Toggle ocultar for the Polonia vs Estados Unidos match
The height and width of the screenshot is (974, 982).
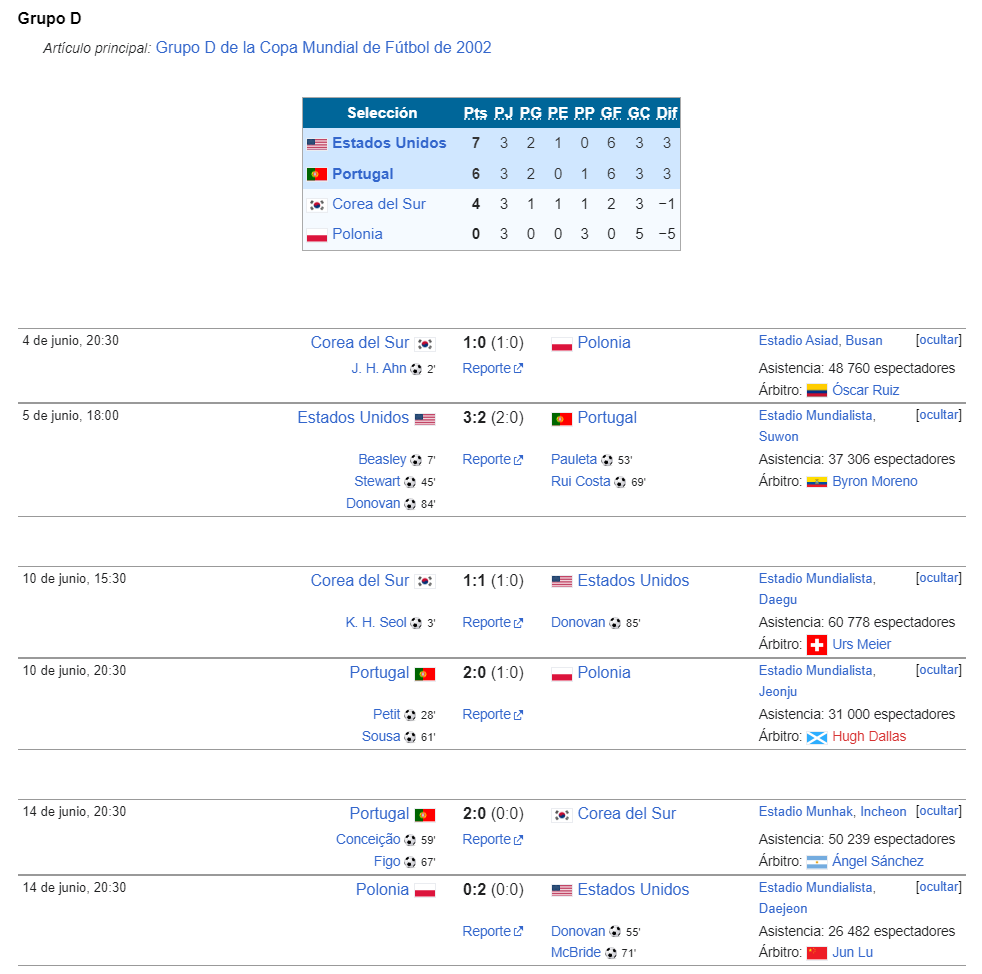coord(938,887)
